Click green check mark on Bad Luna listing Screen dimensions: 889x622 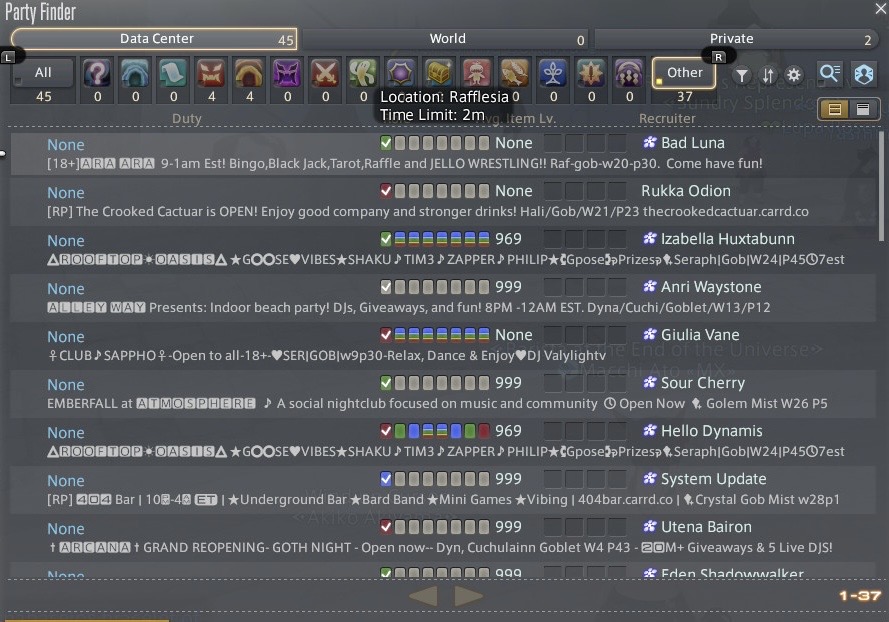(x=386, y=143)
